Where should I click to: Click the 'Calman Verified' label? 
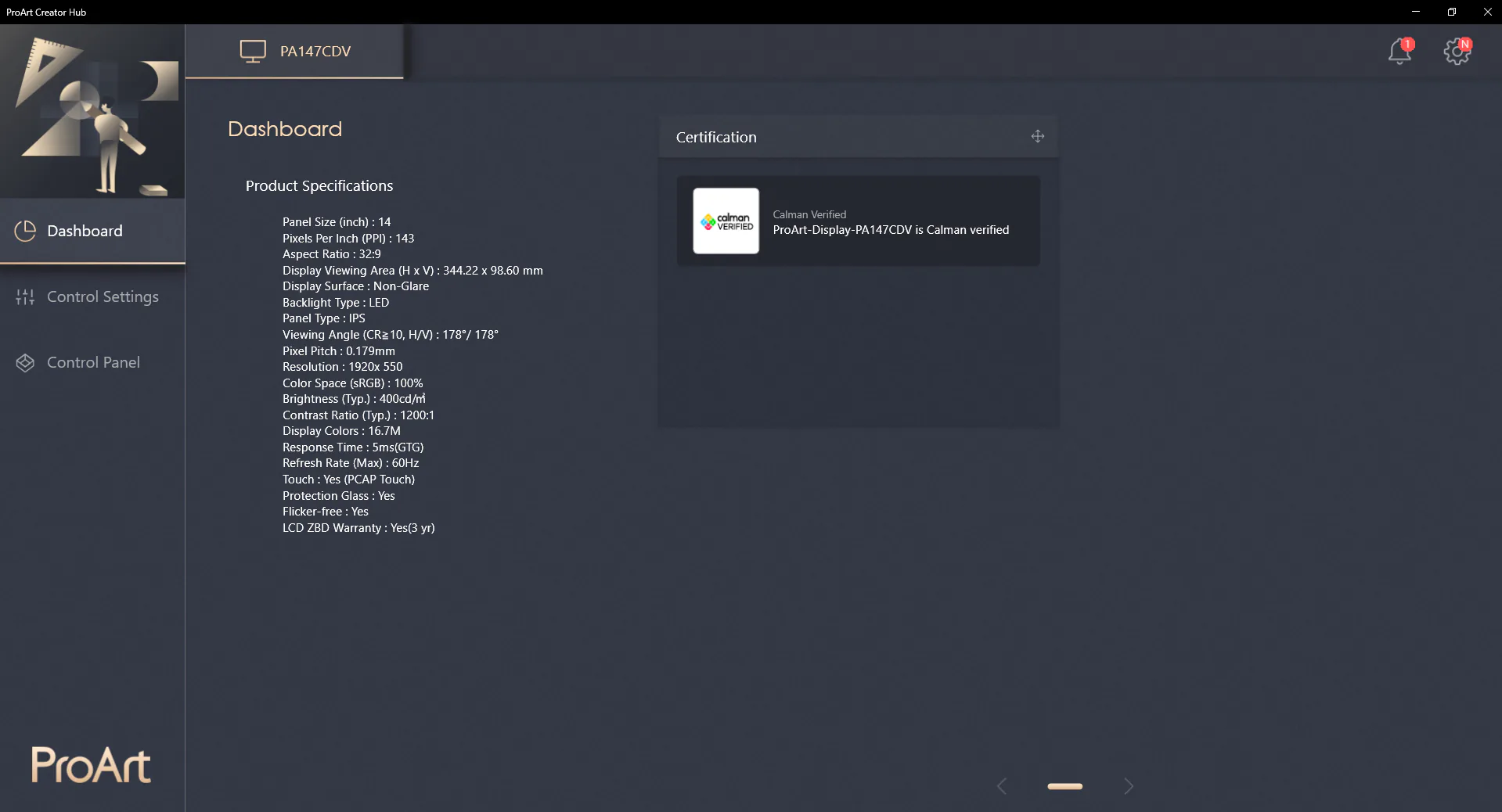(x=809, y=214)
